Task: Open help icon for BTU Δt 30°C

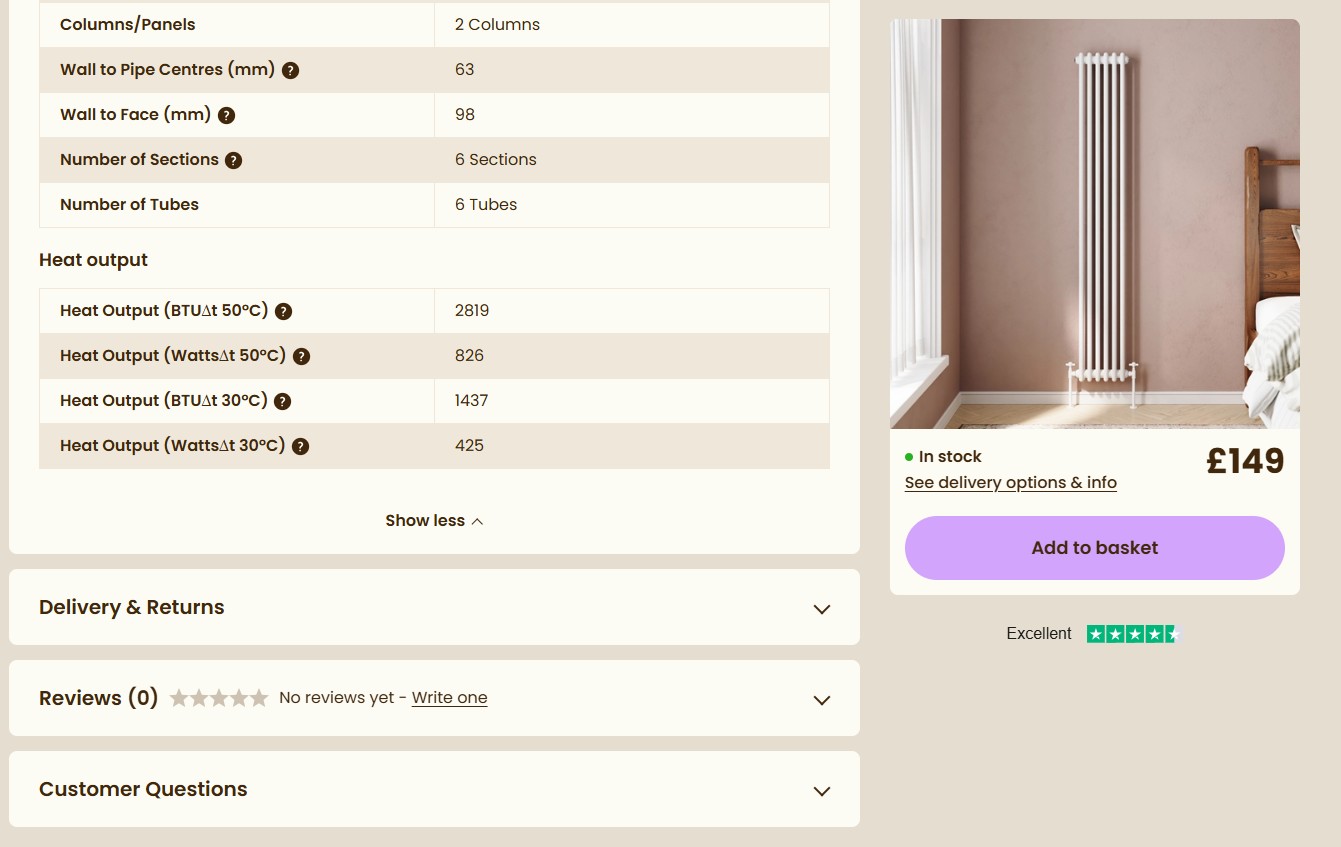Action: (282, 401)
